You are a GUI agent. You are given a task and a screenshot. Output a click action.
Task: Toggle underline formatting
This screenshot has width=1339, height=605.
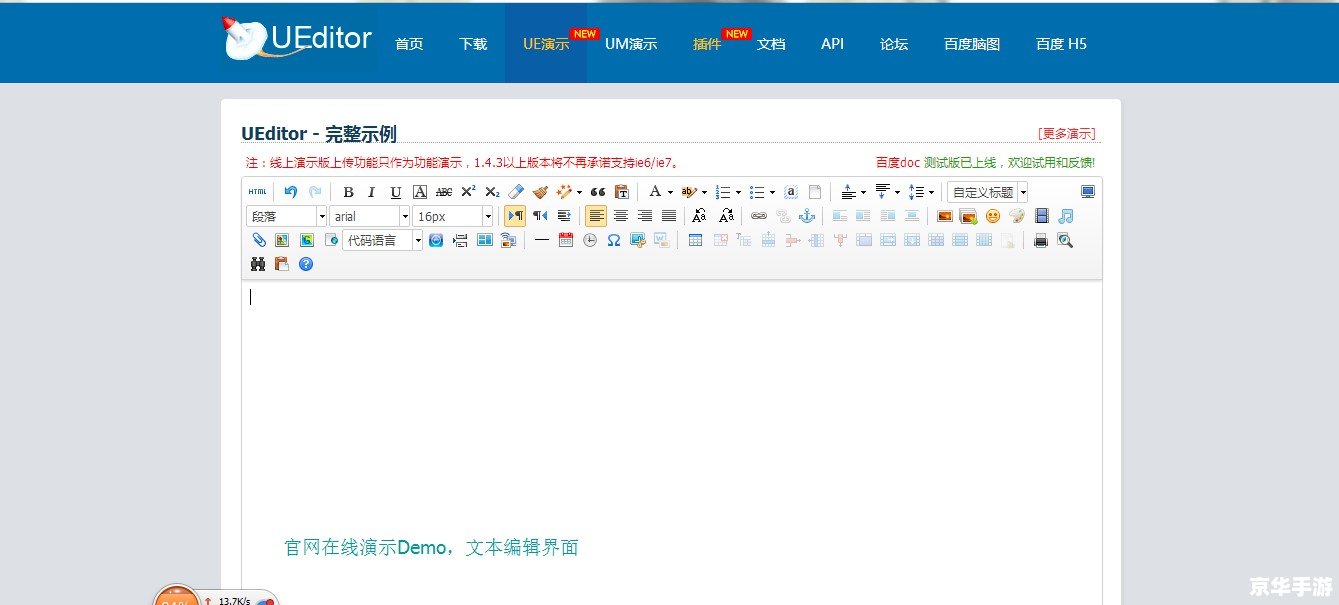click(396, 192)
